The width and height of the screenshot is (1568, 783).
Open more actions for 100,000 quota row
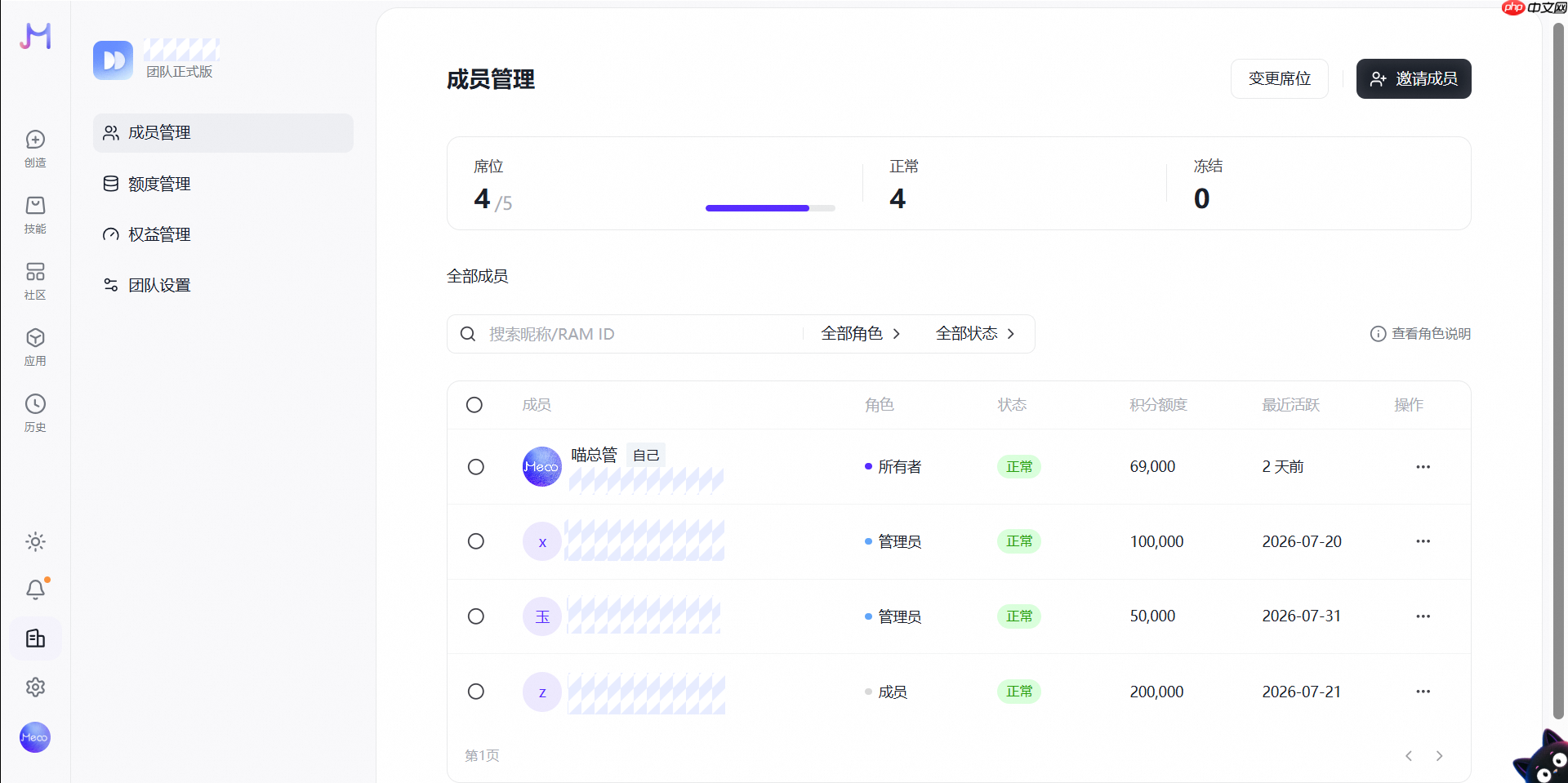1423,541
